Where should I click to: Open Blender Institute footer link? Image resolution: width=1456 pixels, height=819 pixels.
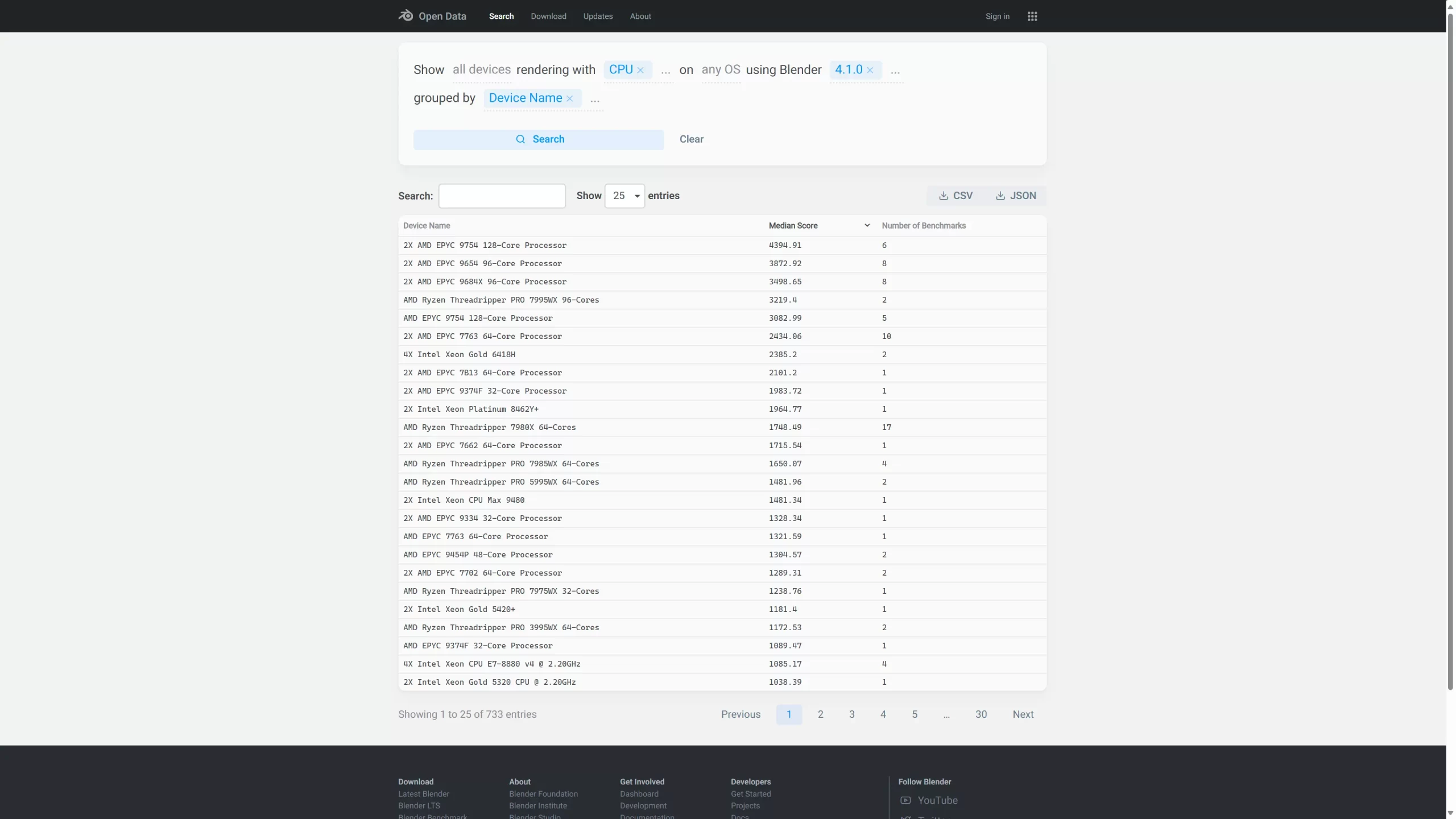[537, 806]
